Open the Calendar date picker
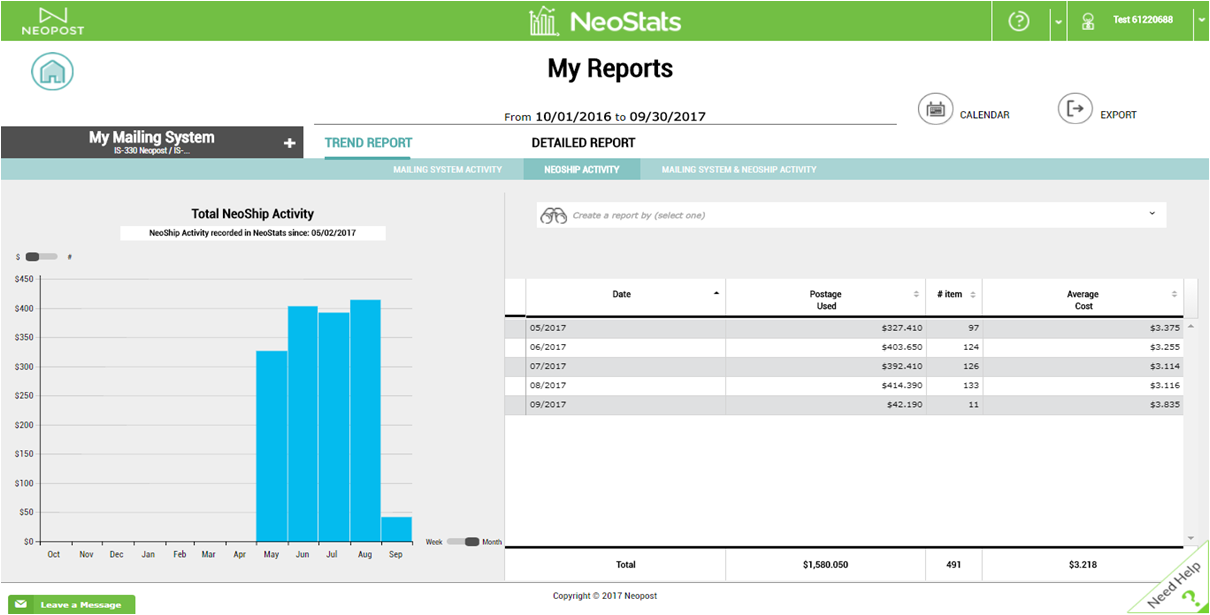 936,110
